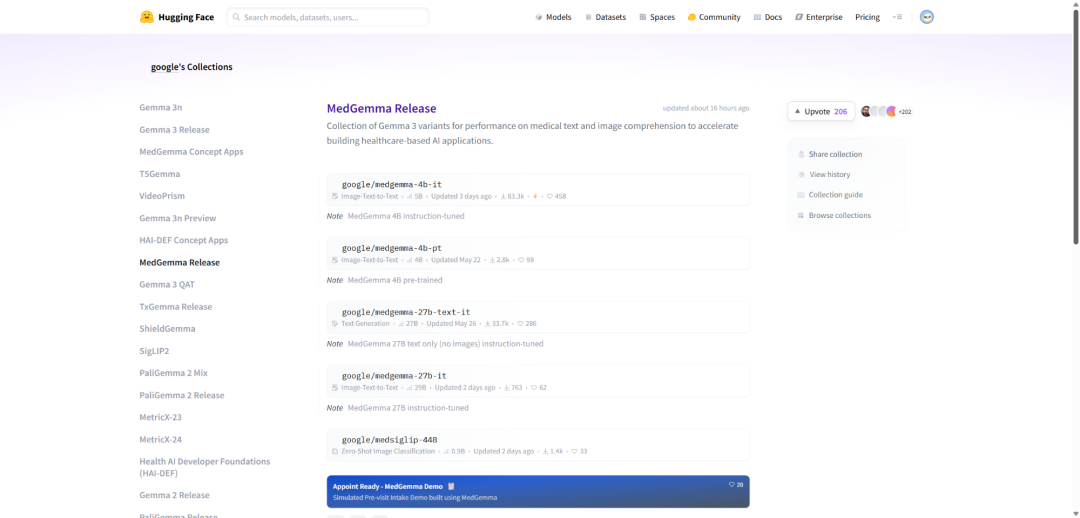Click the heart icon beside 458
This screenshot has width=1080, height=518.
point(550,196)
